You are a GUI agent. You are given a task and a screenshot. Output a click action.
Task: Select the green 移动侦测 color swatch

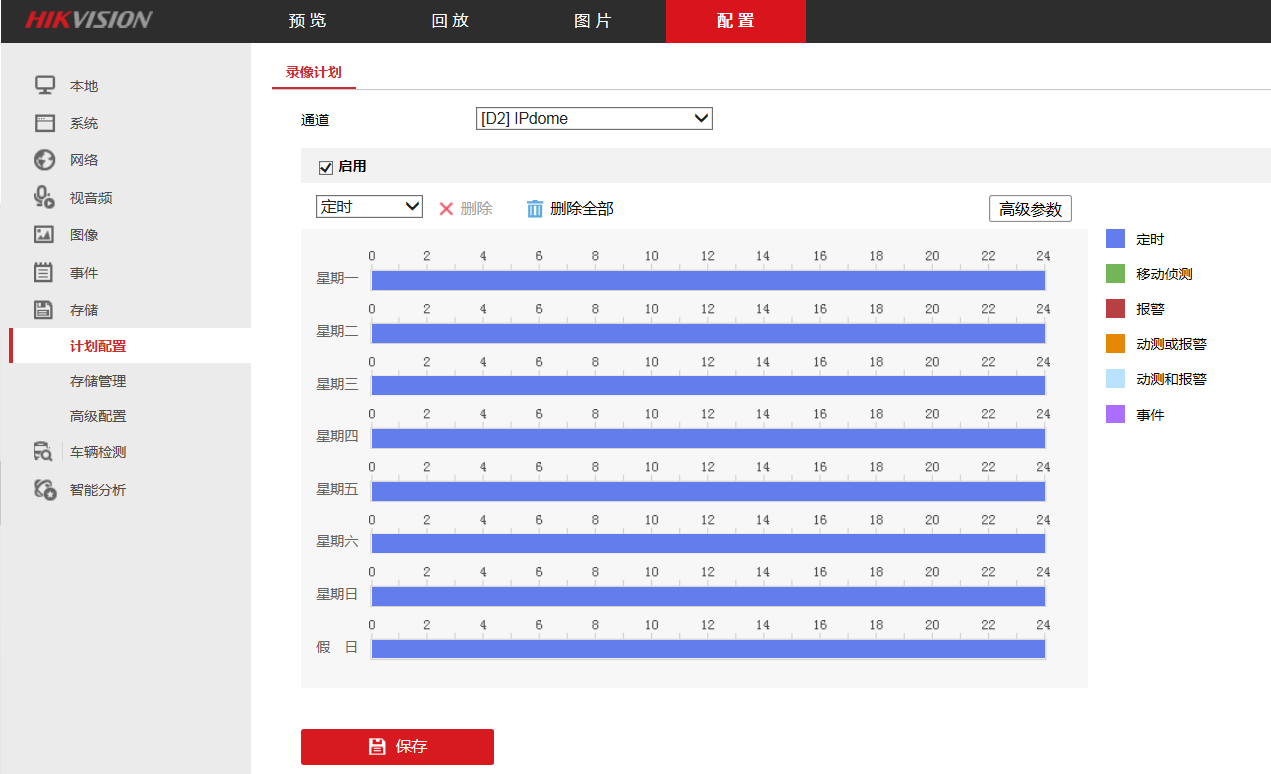point(1115,274)
